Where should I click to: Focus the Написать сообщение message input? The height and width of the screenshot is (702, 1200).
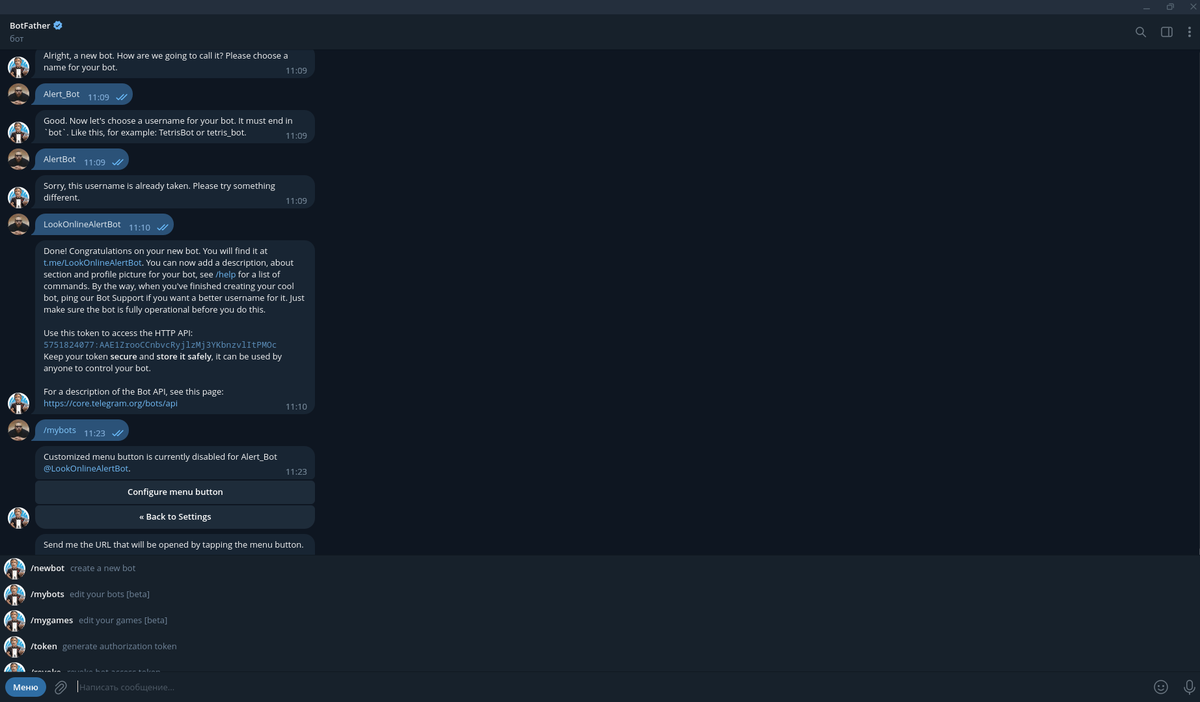[x=610, y=687]
